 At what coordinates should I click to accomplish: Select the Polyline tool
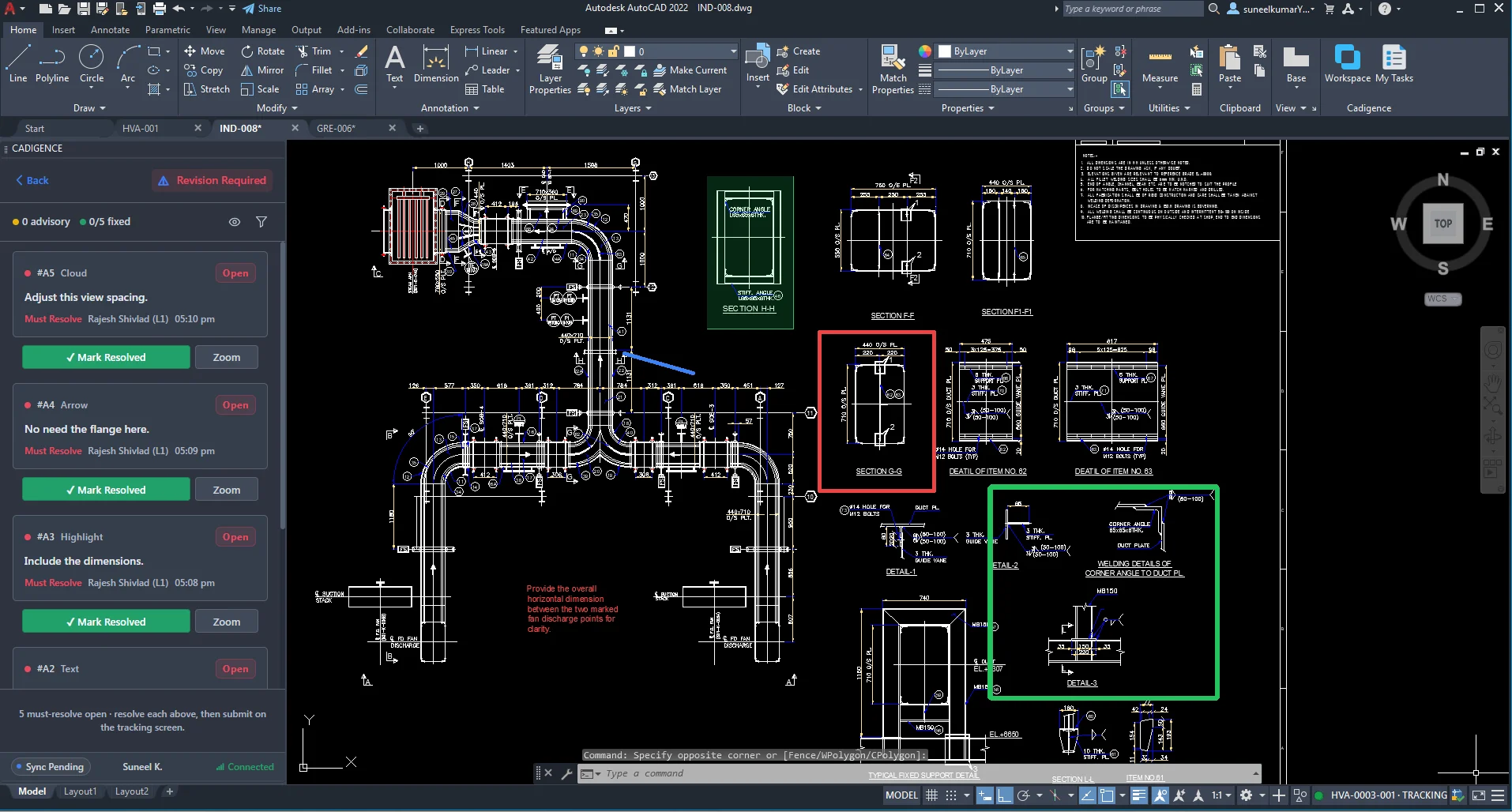(52, 63)
